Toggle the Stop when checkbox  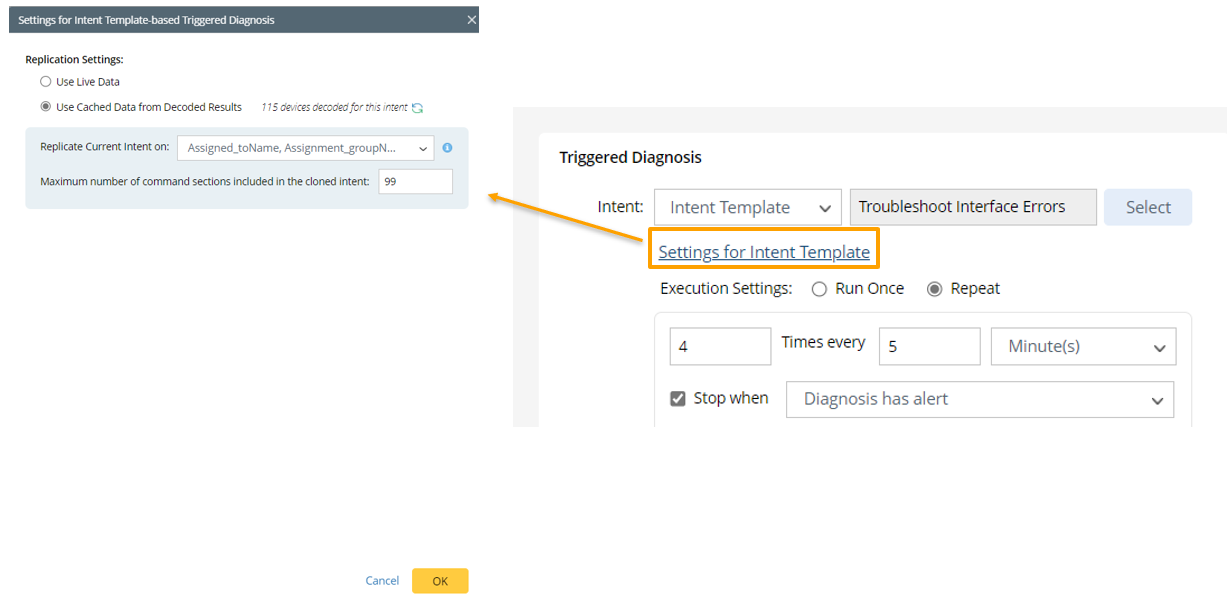678,399
